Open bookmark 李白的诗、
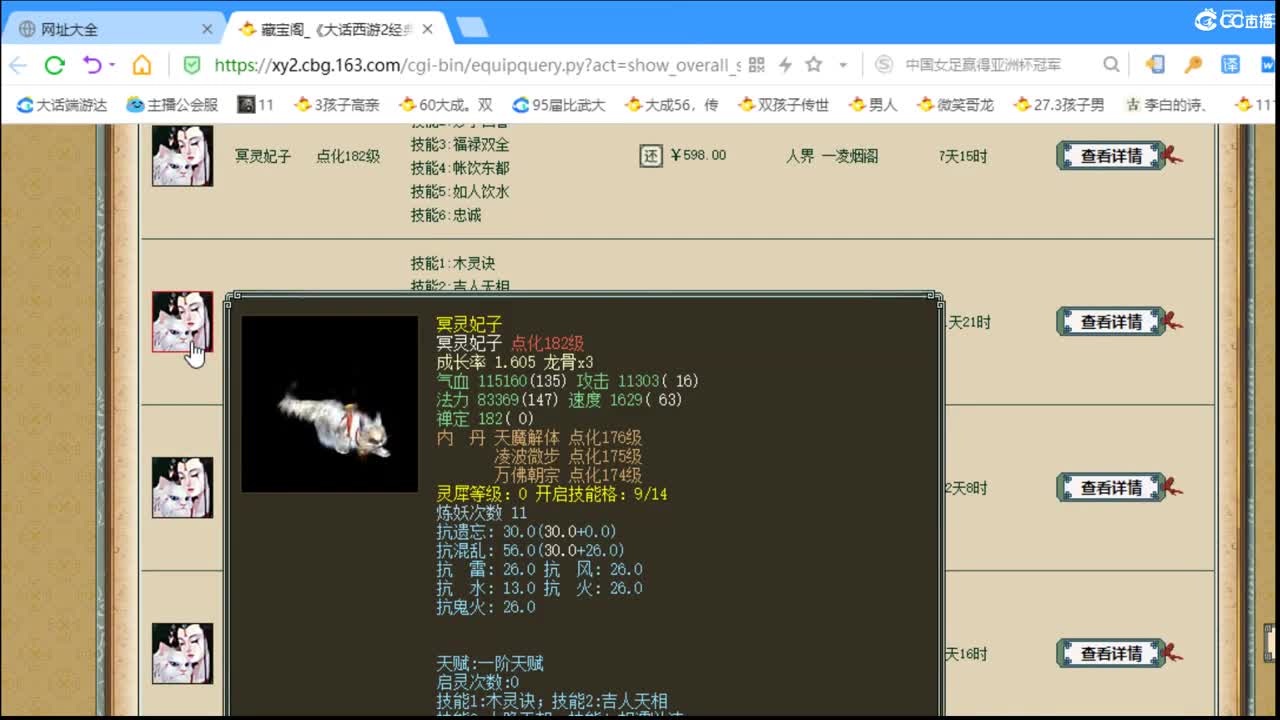This screenshot has width=1280, height=720. click(x=1166, y=104)
